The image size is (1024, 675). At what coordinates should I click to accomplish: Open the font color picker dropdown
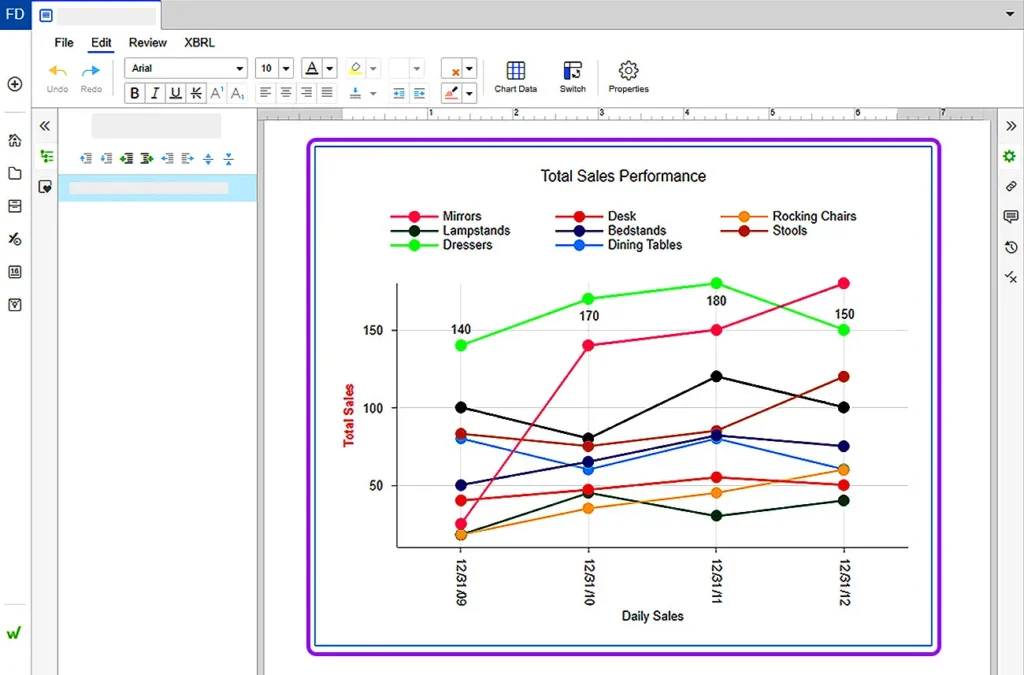330,68
